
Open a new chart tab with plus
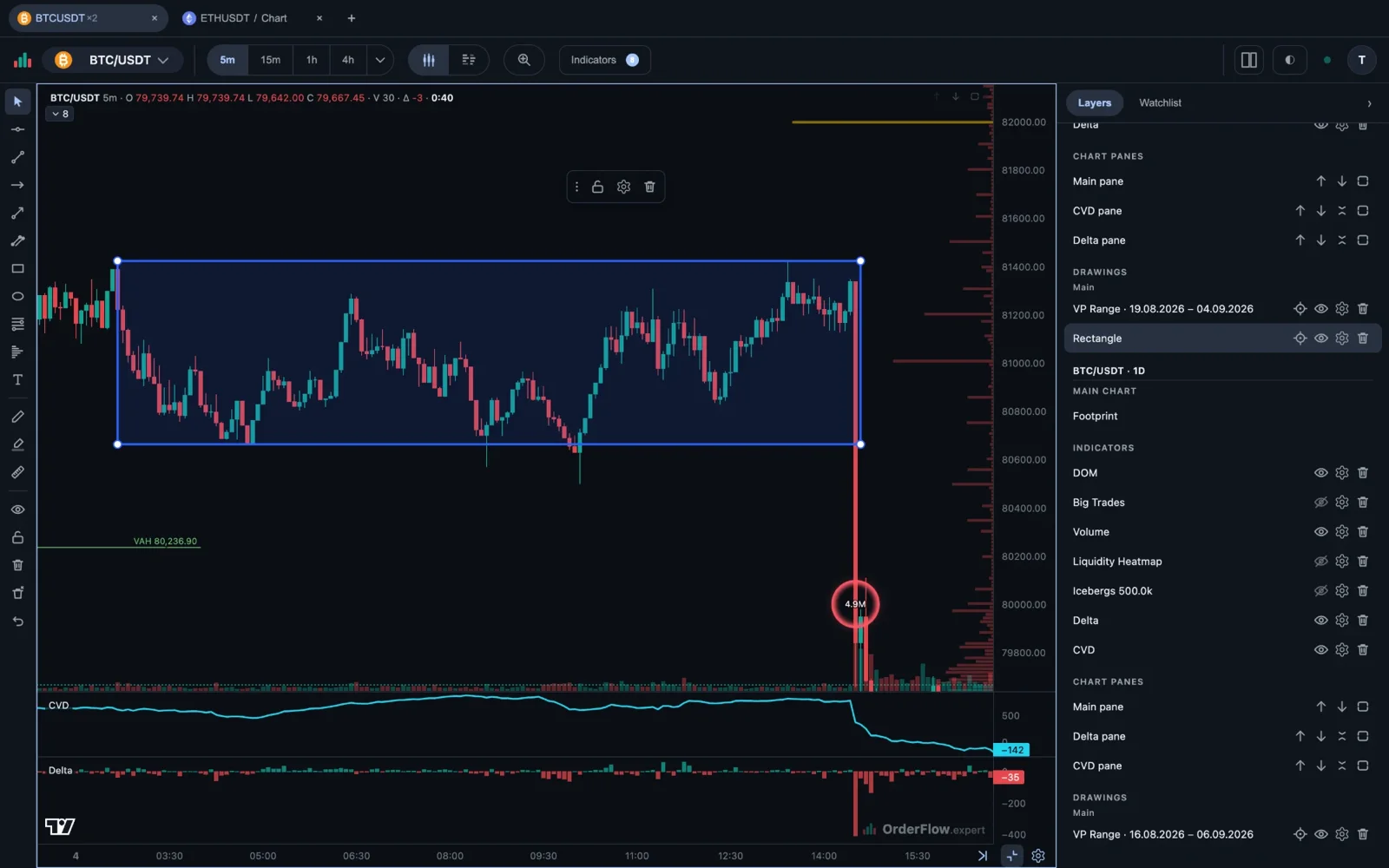(352, 18)
